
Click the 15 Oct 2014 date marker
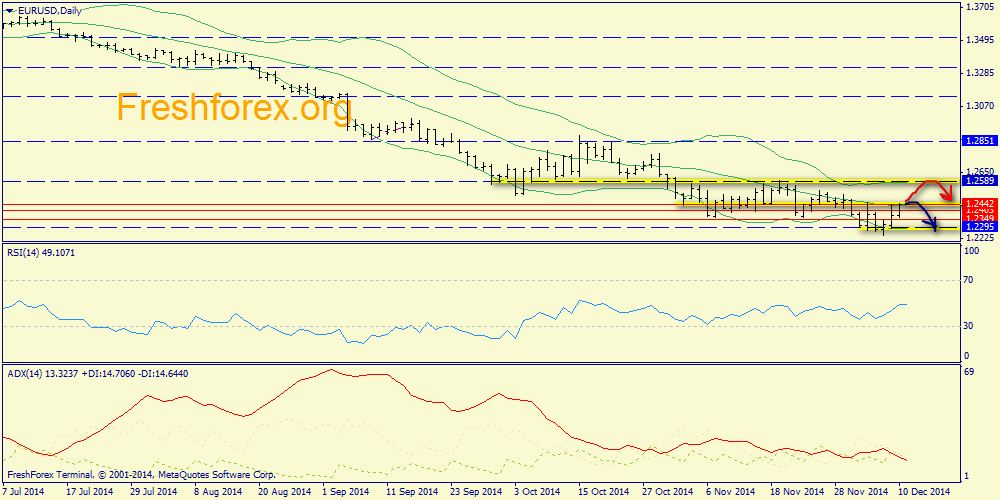[603, 492]
